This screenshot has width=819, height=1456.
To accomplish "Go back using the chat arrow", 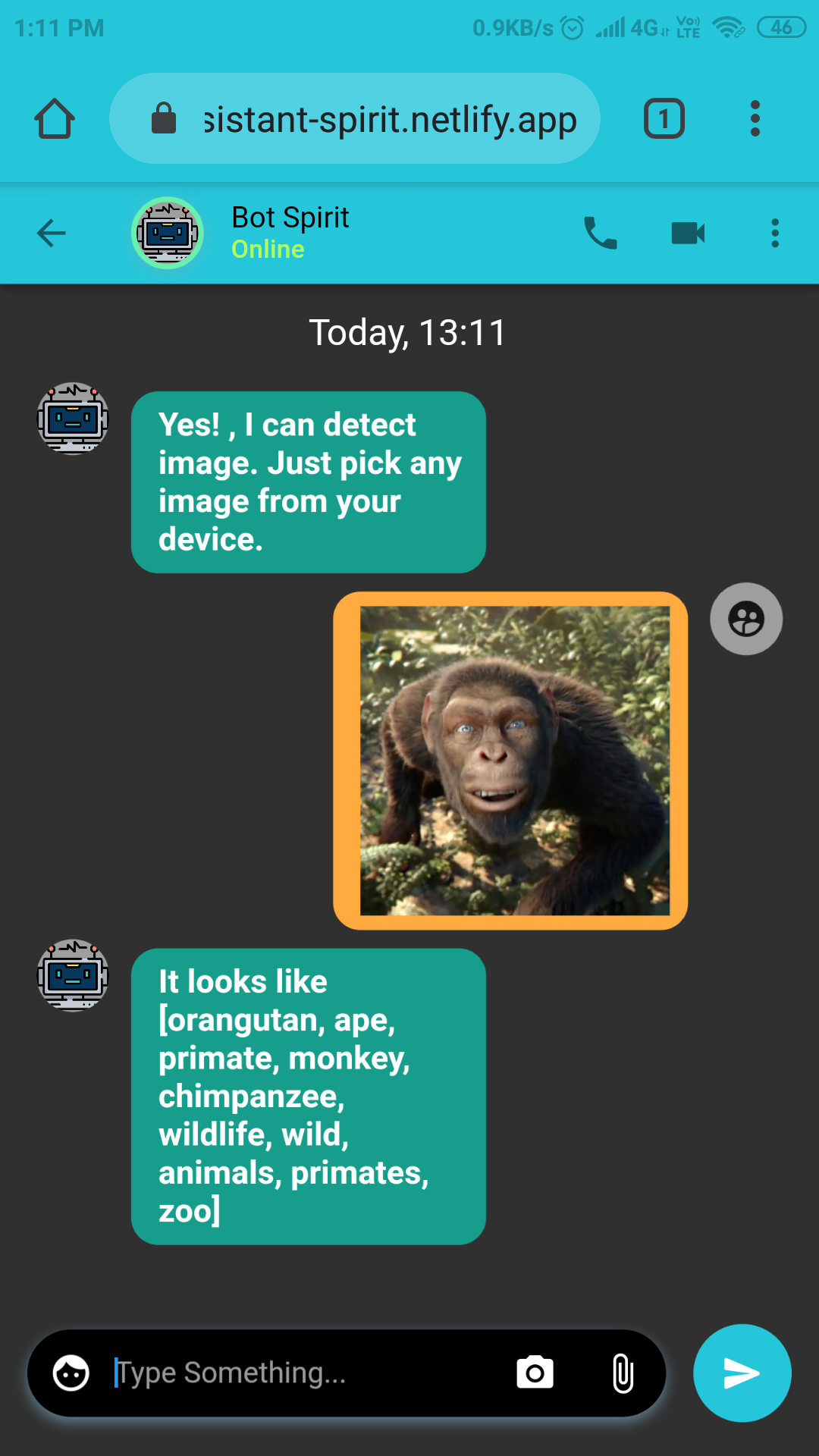I will [52, 233].
